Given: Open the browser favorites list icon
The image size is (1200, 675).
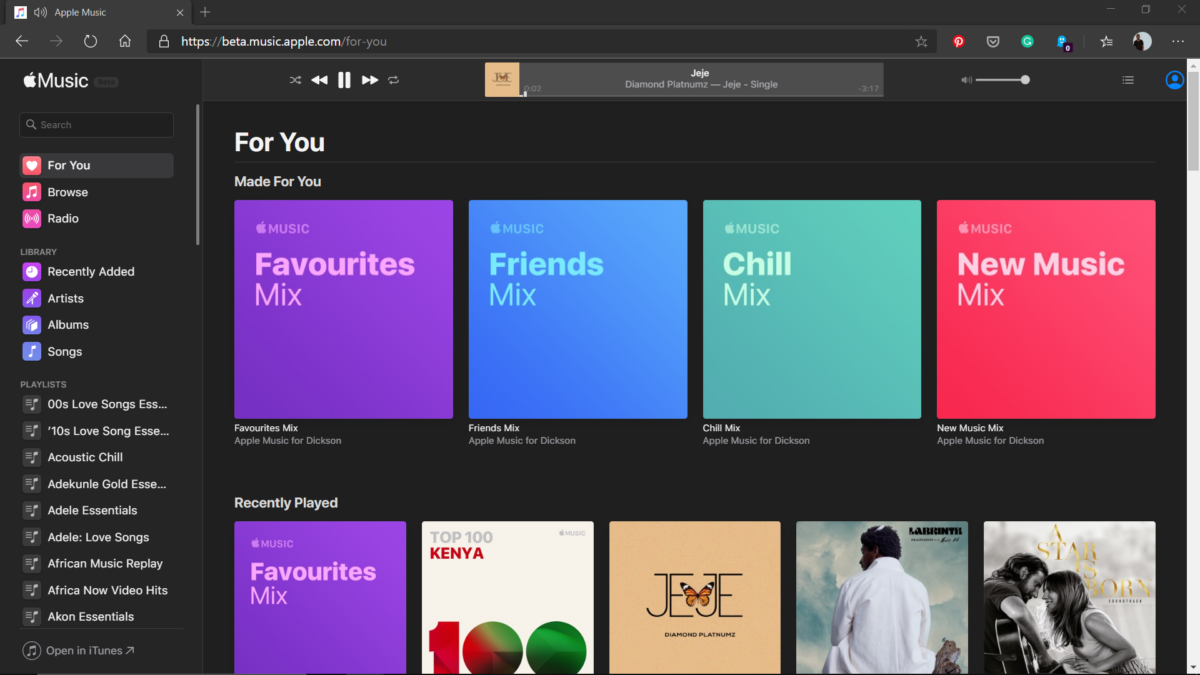Looking at the screenshot, I should (1106, 41).
